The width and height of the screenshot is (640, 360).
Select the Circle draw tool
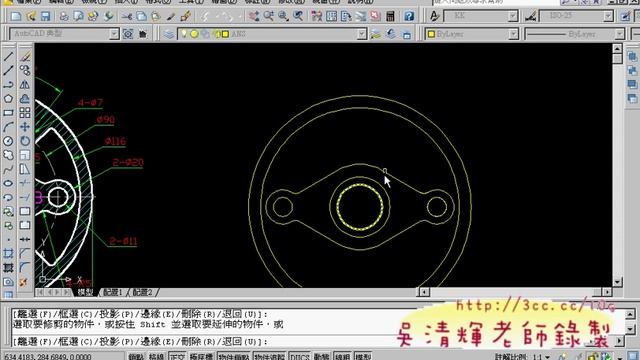coord(8,141)
